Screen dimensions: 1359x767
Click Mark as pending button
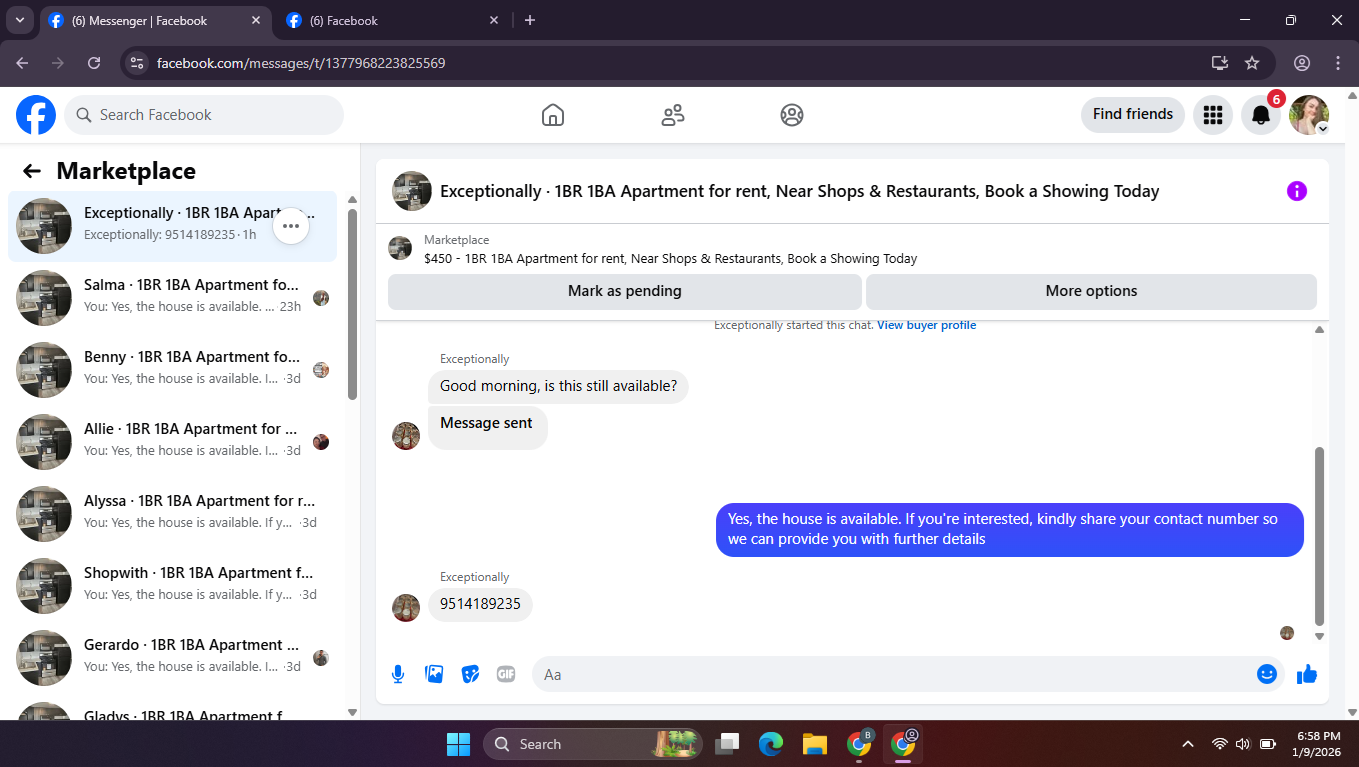(x=625, y=291)
